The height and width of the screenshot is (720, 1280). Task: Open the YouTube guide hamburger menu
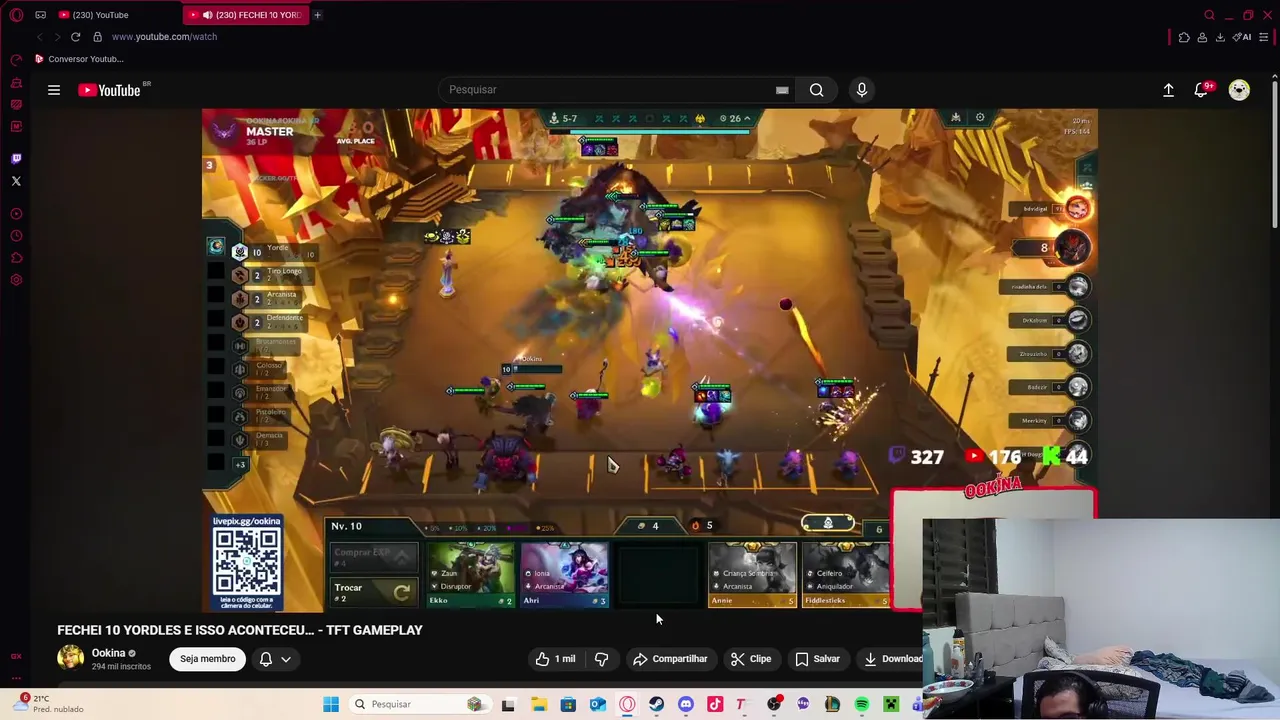click(x=54, y=90)
